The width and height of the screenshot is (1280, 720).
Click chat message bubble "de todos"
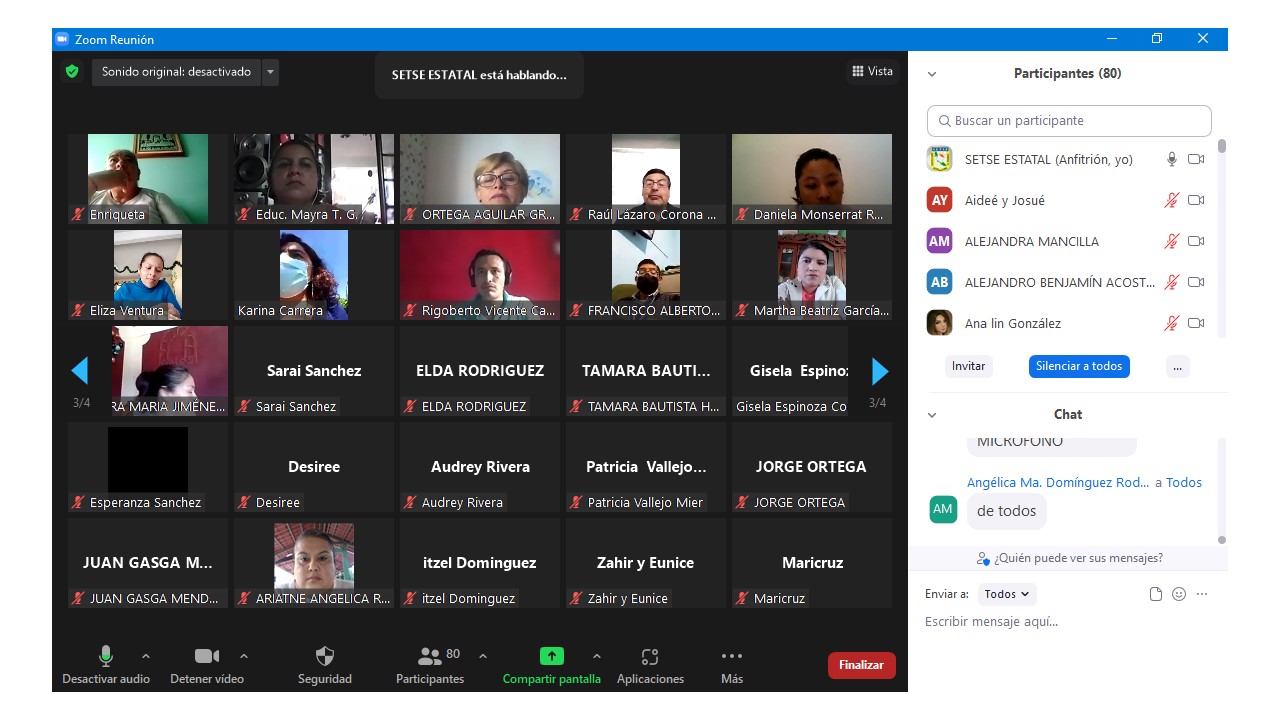pos(1006,511)
